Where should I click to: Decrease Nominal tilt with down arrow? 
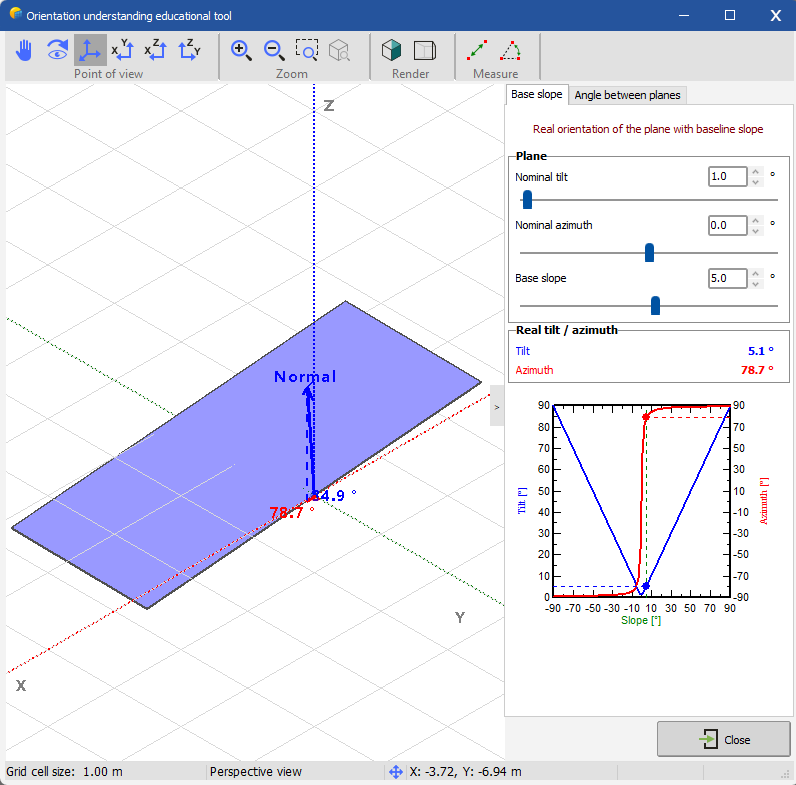[755, 181]
